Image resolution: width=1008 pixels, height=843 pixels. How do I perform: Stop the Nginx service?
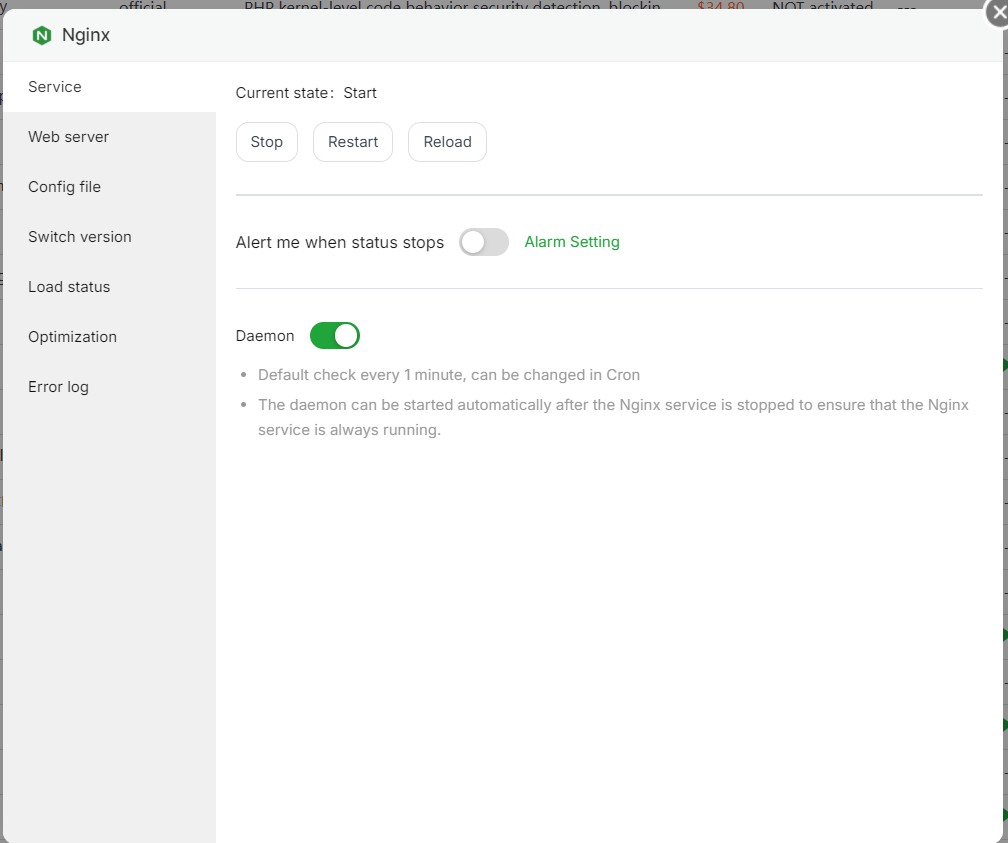[267, 142]
